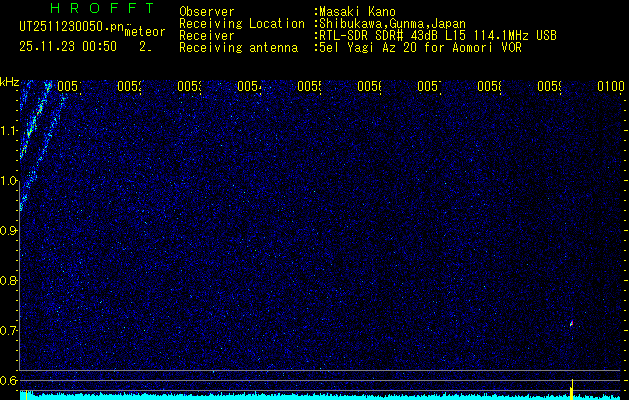Click the 0055 time axis label

[309, 86]
